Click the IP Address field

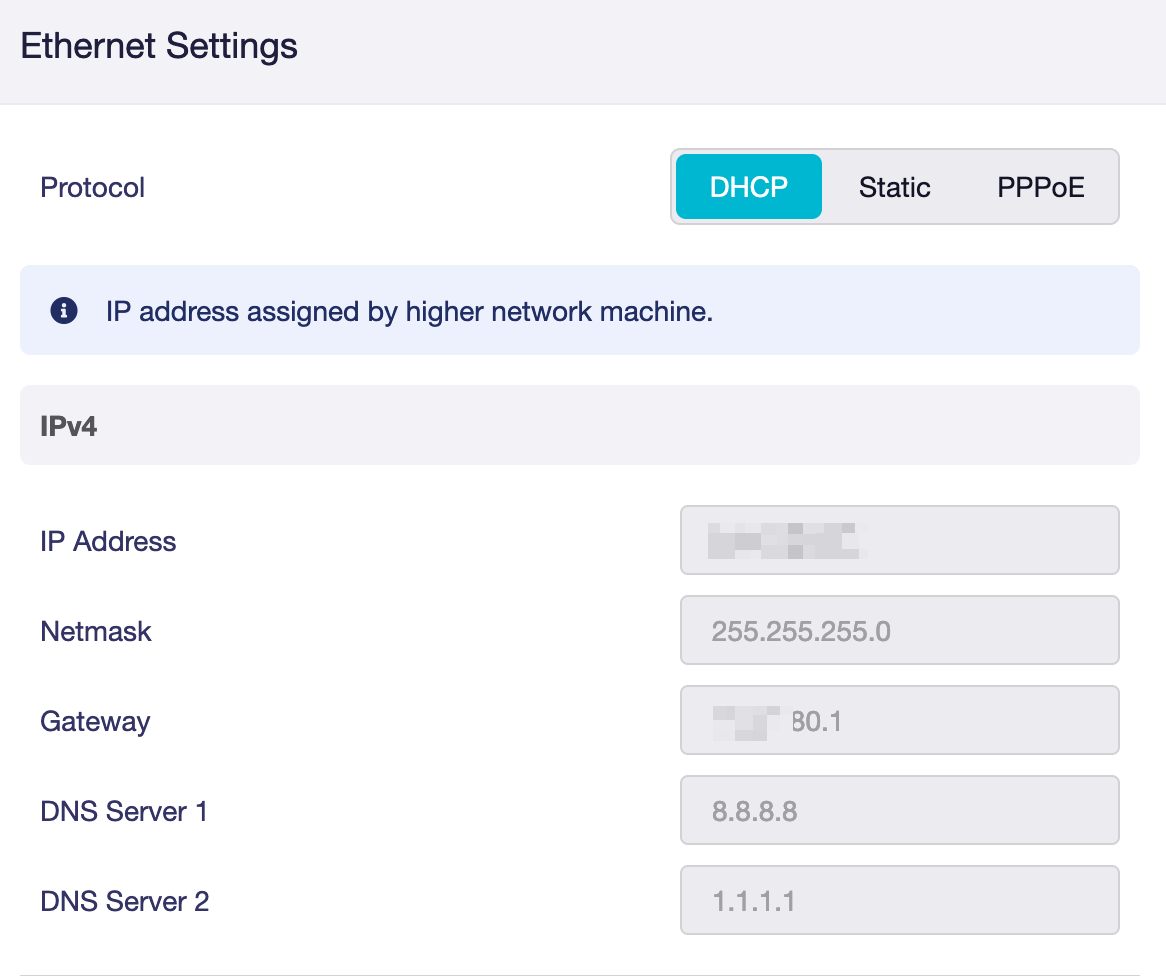[x=900, y=540]
